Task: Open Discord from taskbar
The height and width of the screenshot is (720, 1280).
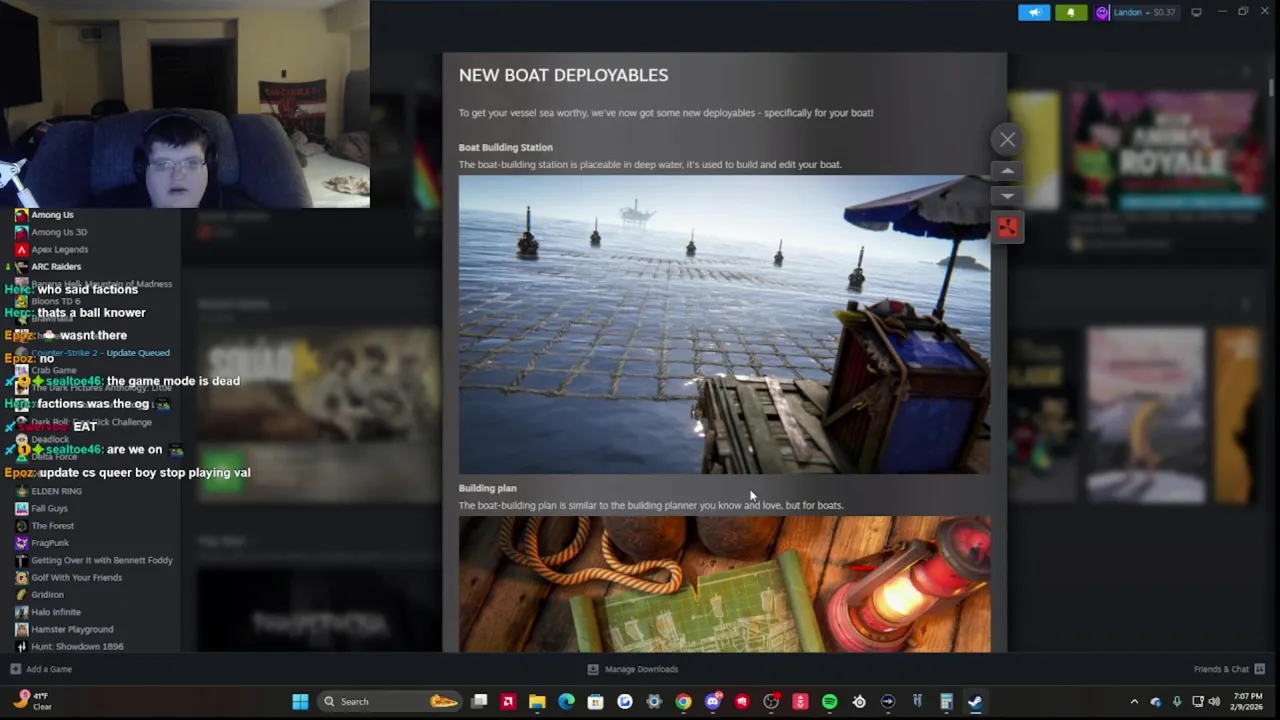Action: pos(712,701)
